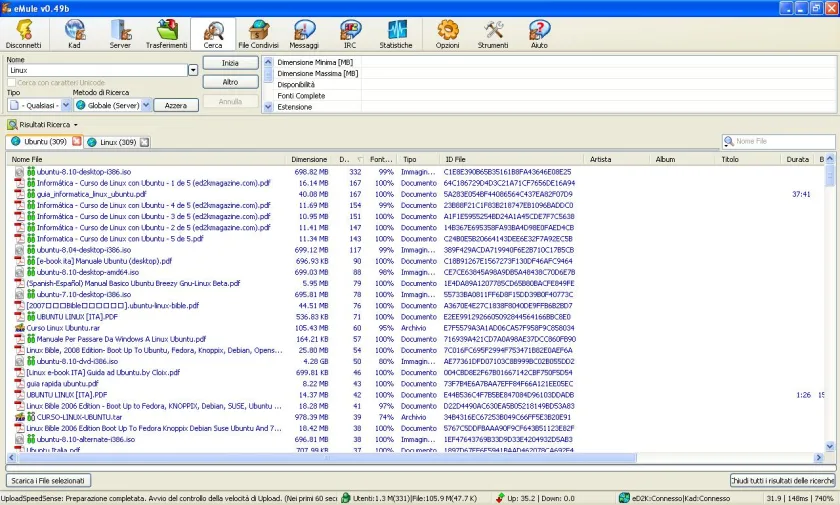Click 'Scarica i File selezionati' button
Screen dimensions: 840x505
pos(48,480)
